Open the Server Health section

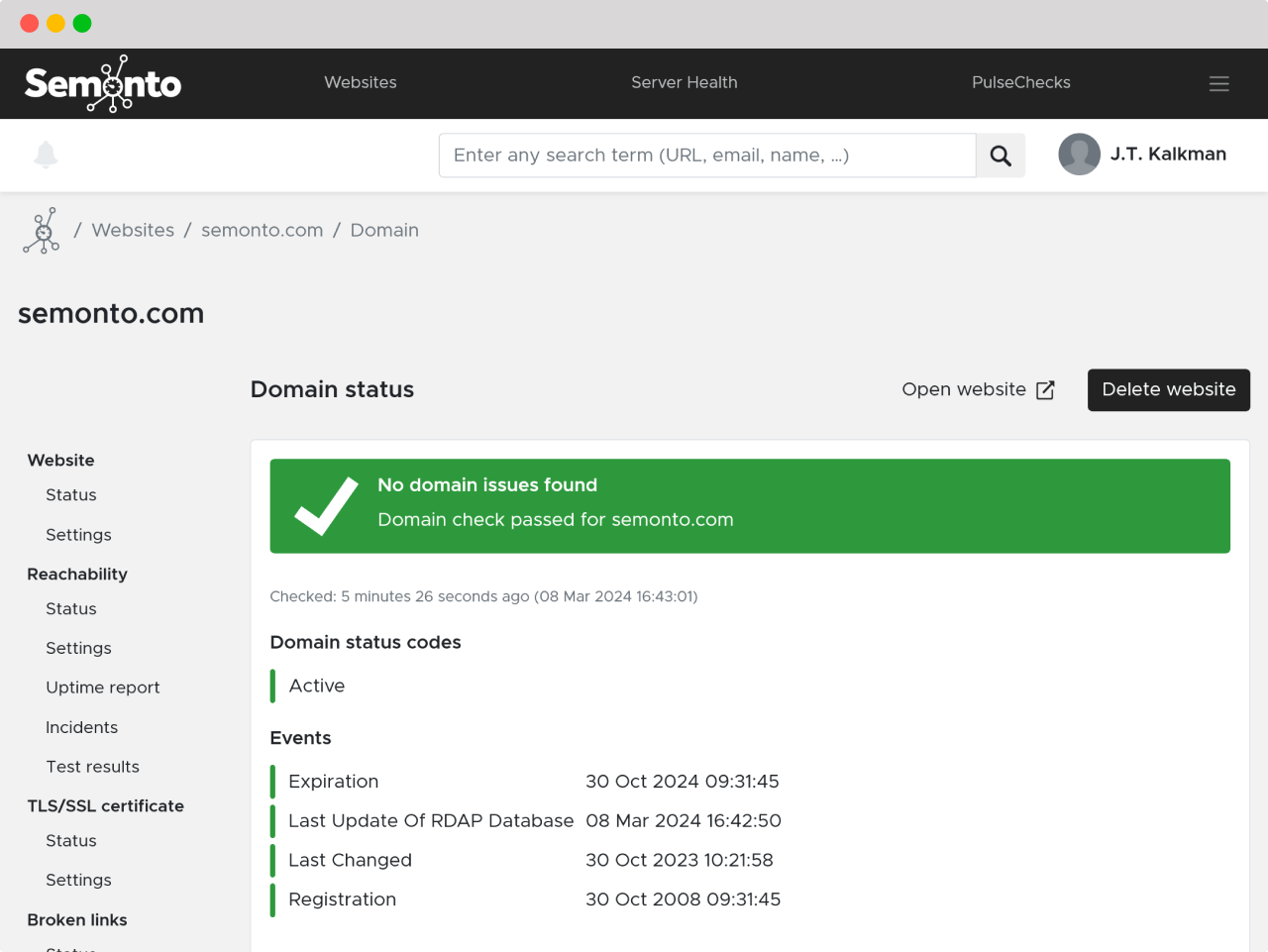pyautogui.click(x=685, y=82)
